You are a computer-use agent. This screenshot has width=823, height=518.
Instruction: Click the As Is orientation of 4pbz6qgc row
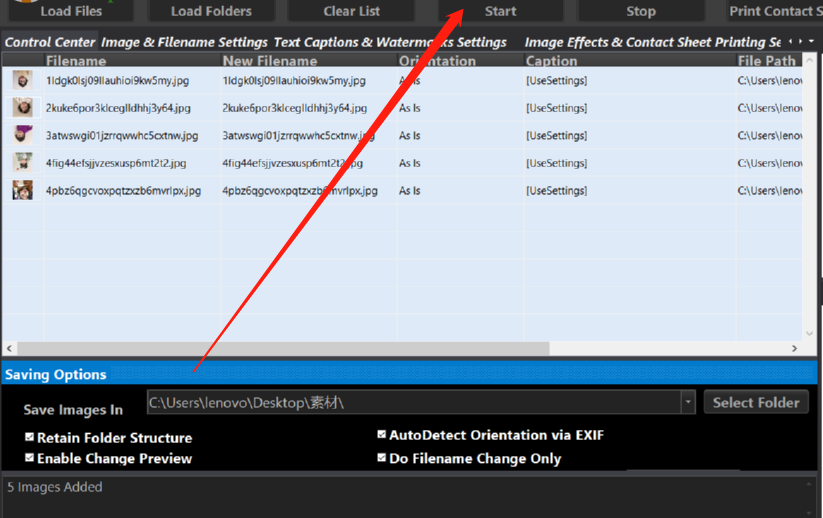(x=409, y=191)
